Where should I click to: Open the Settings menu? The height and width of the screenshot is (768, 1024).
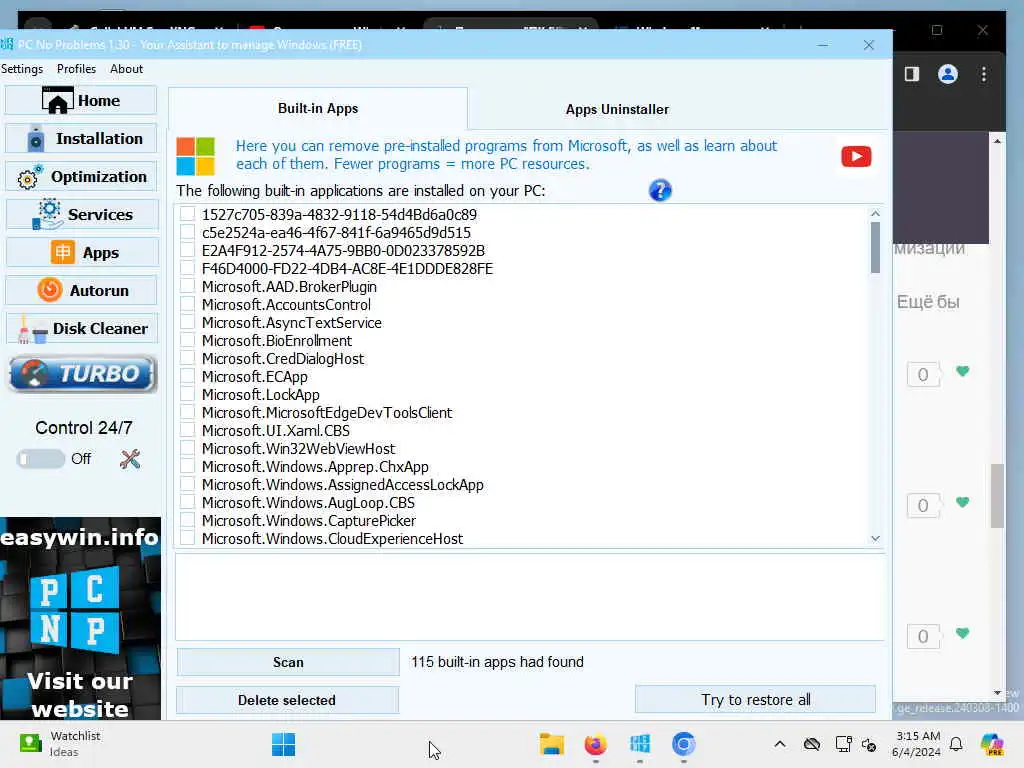point(22,69)
